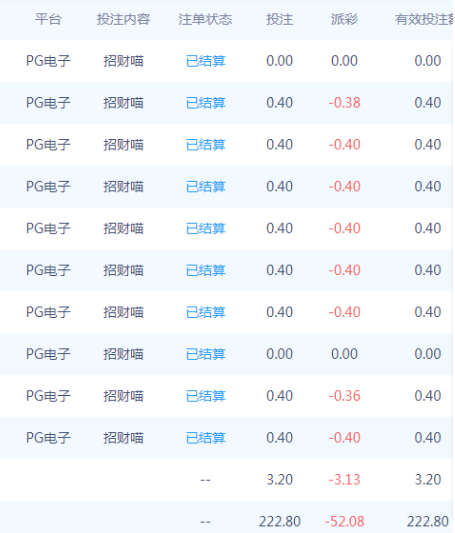Click the 投注内容 column header
This screenshot has width=455, height=533.
[123, 19]
